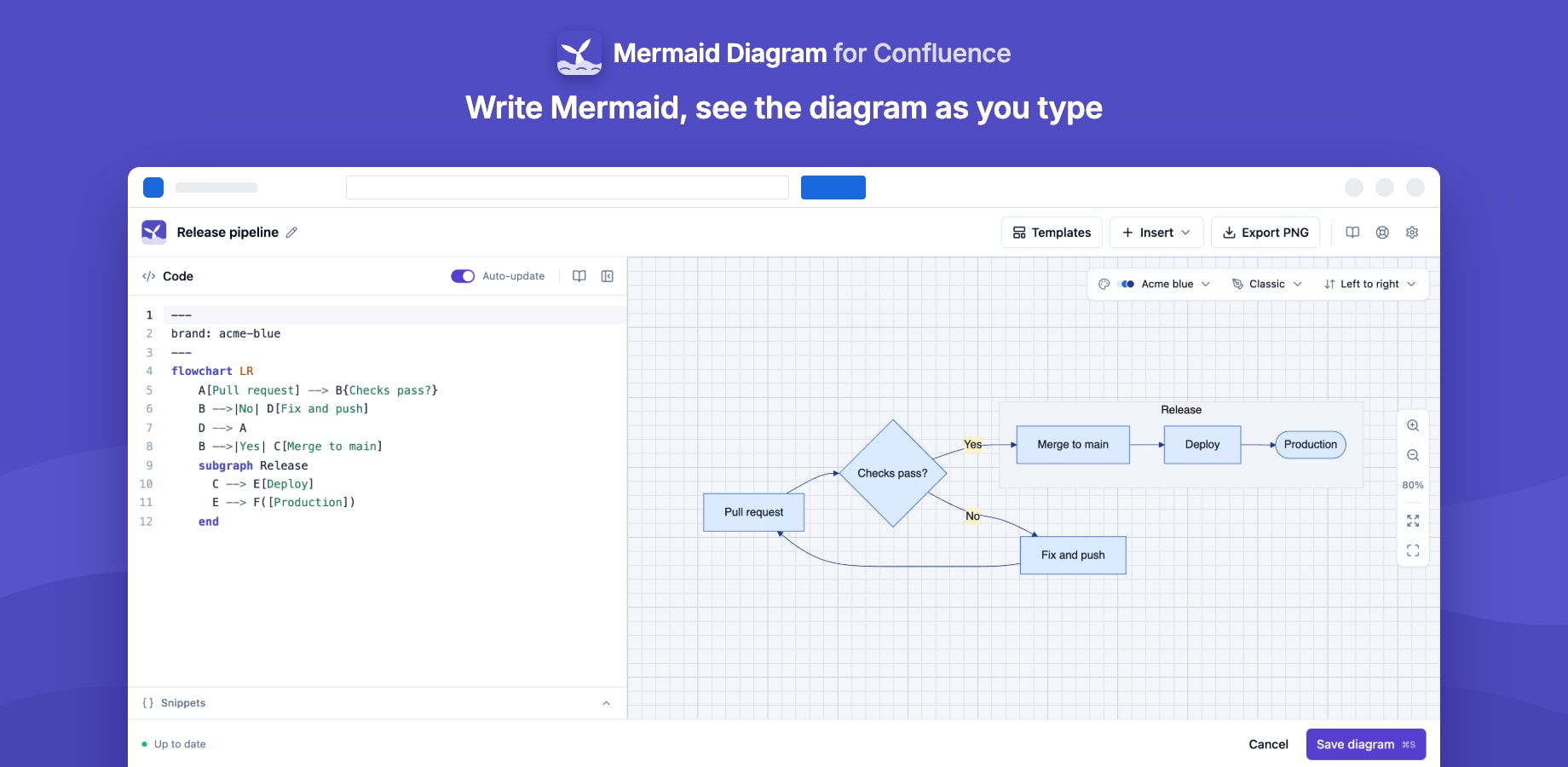Select the Production node in the diagram
Screen dimensions: 1568x767
click(1311, 444)
